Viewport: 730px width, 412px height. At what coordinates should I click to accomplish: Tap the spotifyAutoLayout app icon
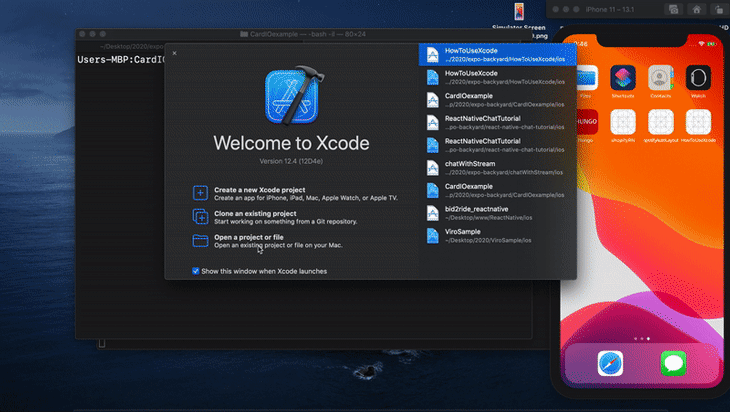coord(659,123)
